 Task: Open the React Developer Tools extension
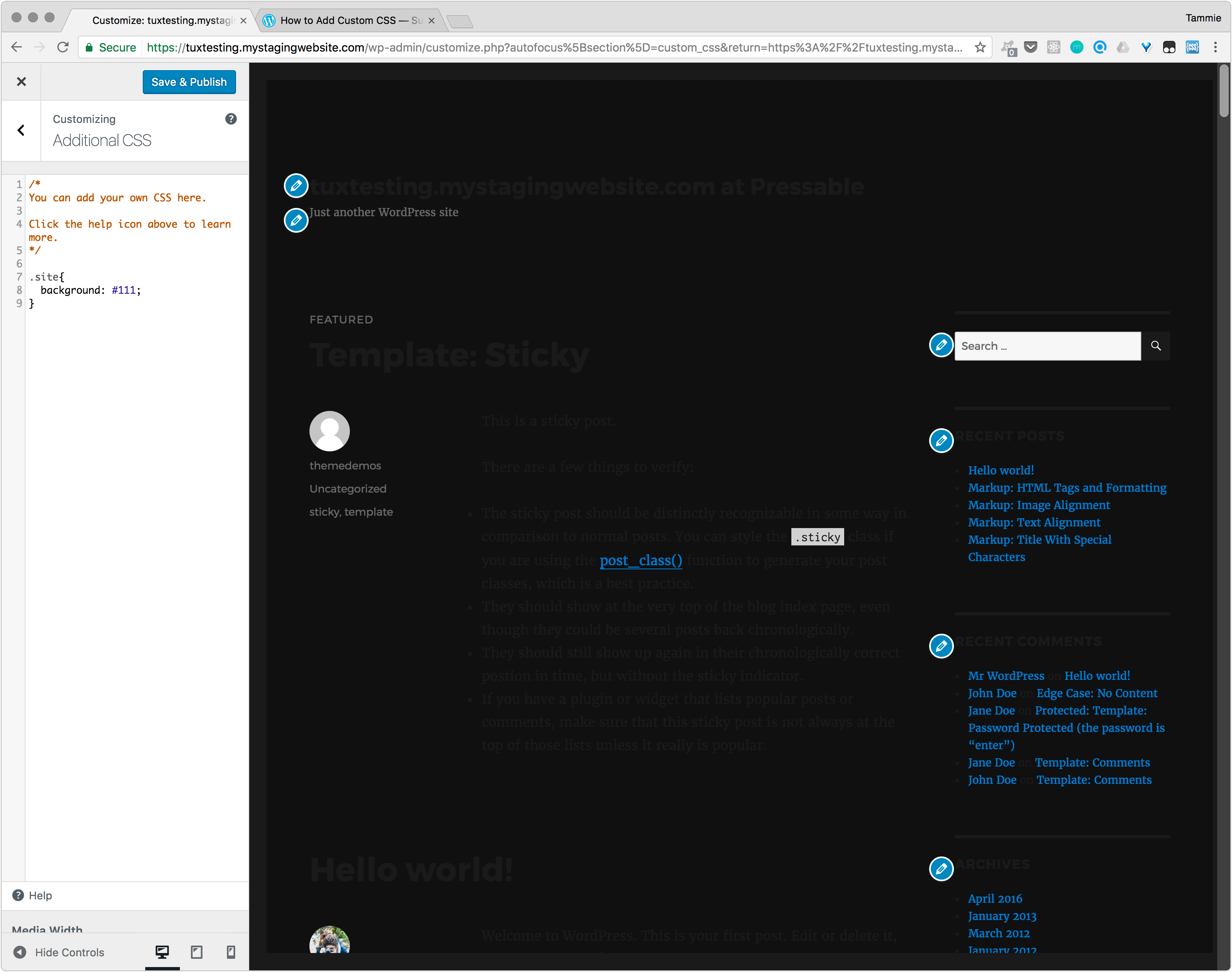point(1054,47)
